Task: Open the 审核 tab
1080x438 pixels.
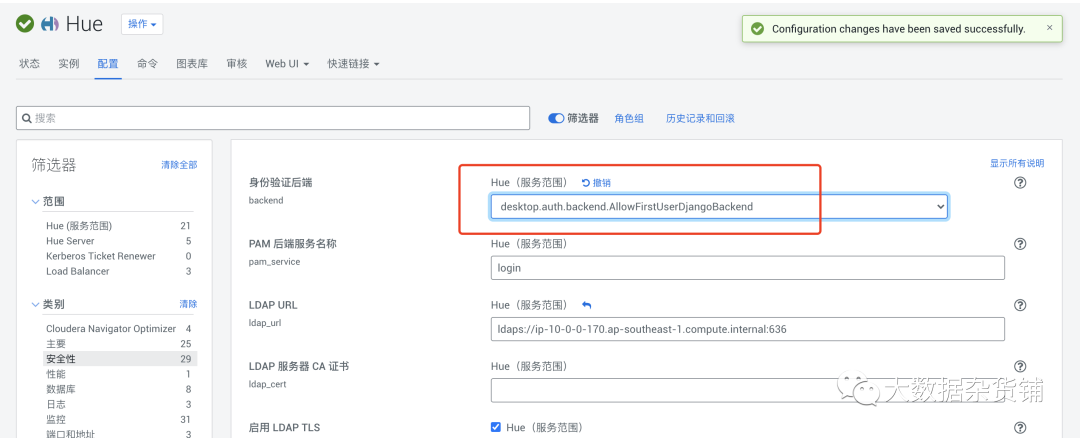Action: (237, 63)
